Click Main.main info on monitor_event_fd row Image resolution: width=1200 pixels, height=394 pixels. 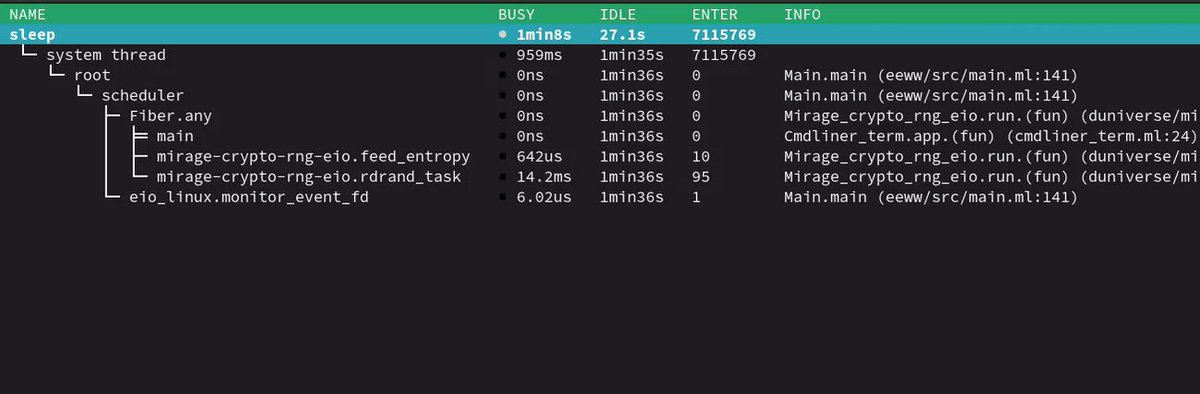pos(930,197)
